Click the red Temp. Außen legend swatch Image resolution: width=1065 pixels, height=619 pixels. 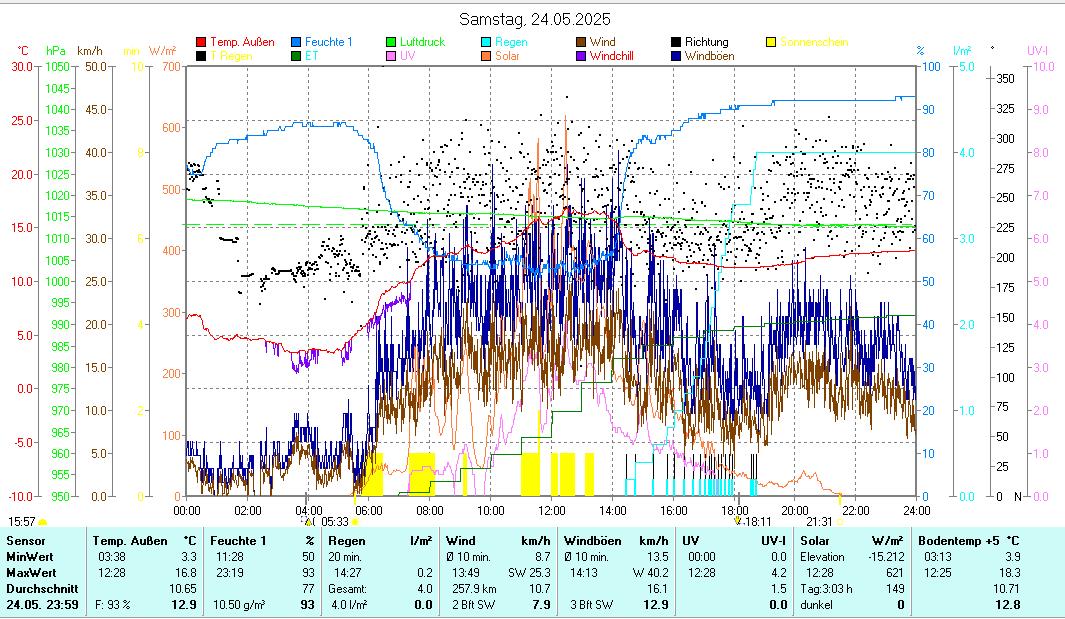pyautogui.click(x=201, y=43)
